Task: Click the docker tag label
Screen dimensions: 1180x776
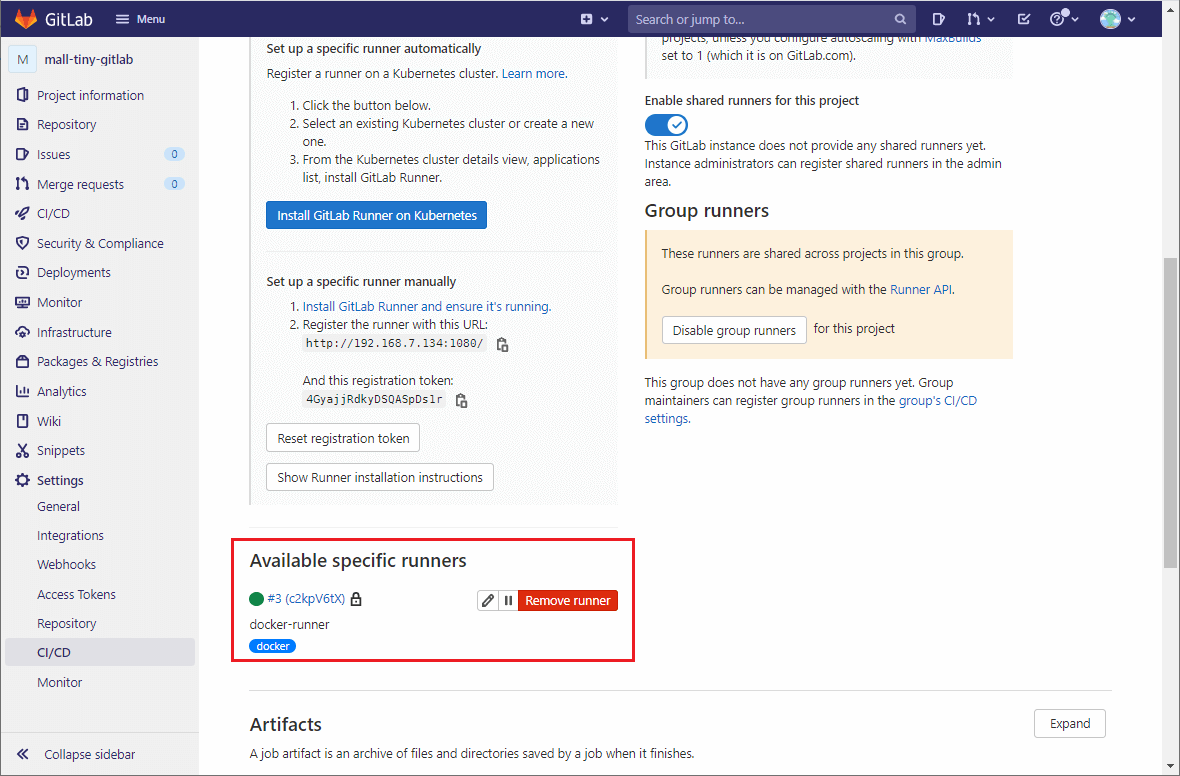Action: (272, 646)
